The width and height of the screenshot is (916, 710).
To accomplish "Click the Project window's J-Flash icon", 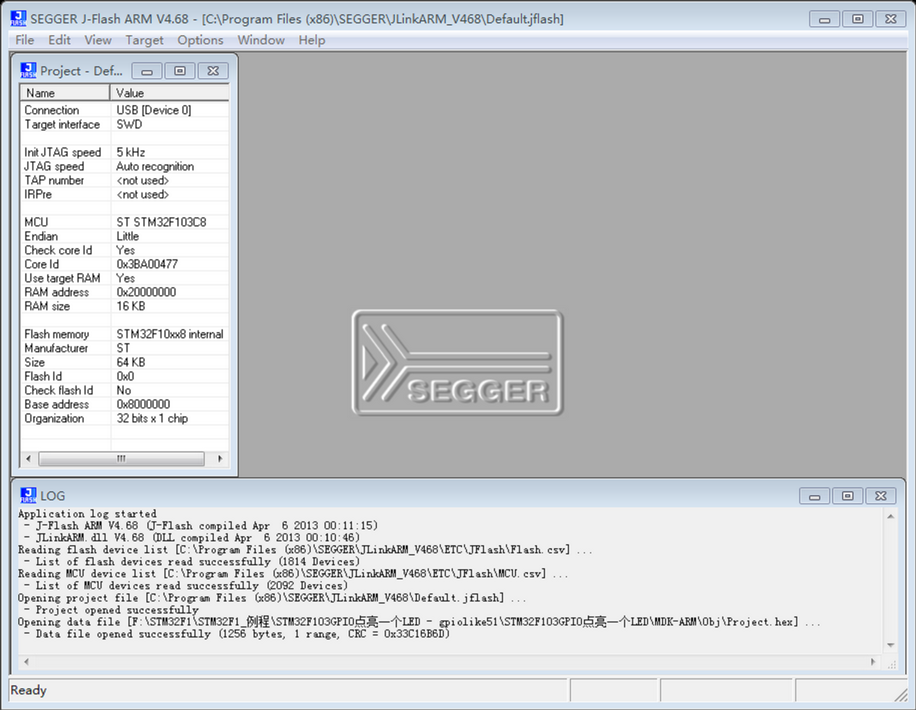I will (x=28, y=71).
